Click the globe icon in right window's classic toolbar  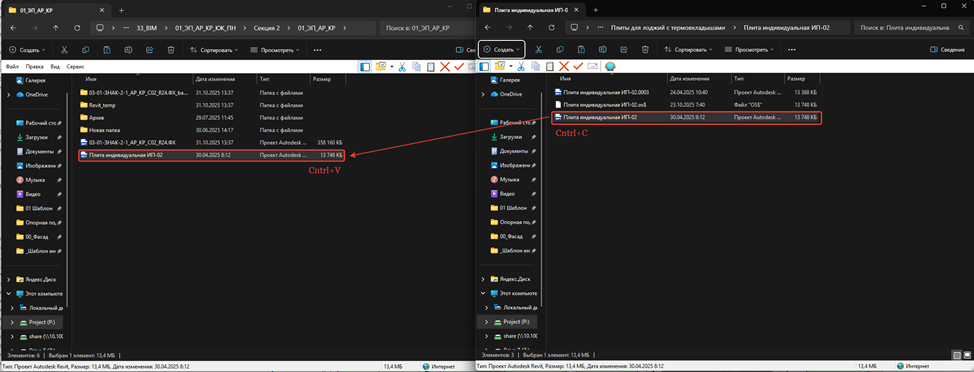610,66
